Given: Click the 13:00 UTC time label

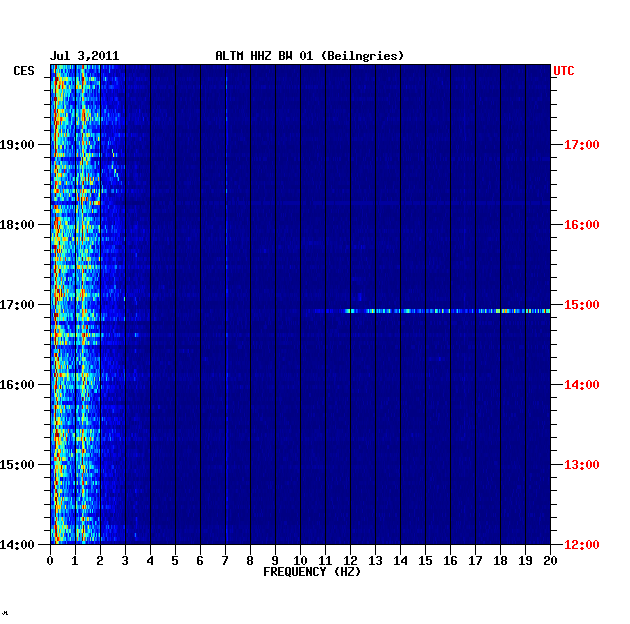Looking at the screenshot, I should pos(581,464).
